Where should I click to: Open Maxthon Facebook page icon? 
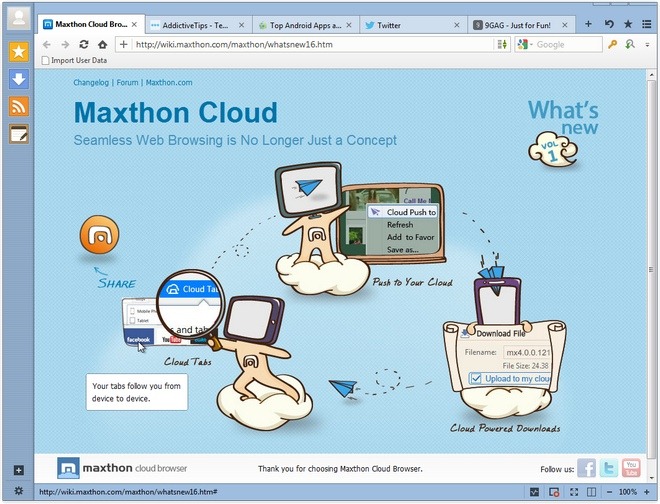(586, 468)
